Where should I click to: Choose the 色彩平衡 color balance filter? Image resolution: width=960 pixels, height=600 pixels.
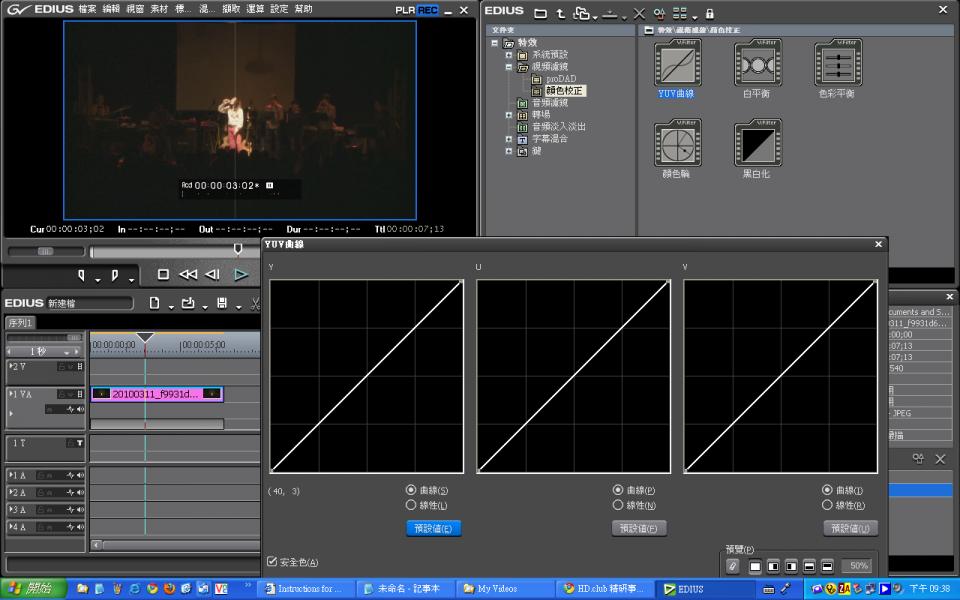(837, 64)
